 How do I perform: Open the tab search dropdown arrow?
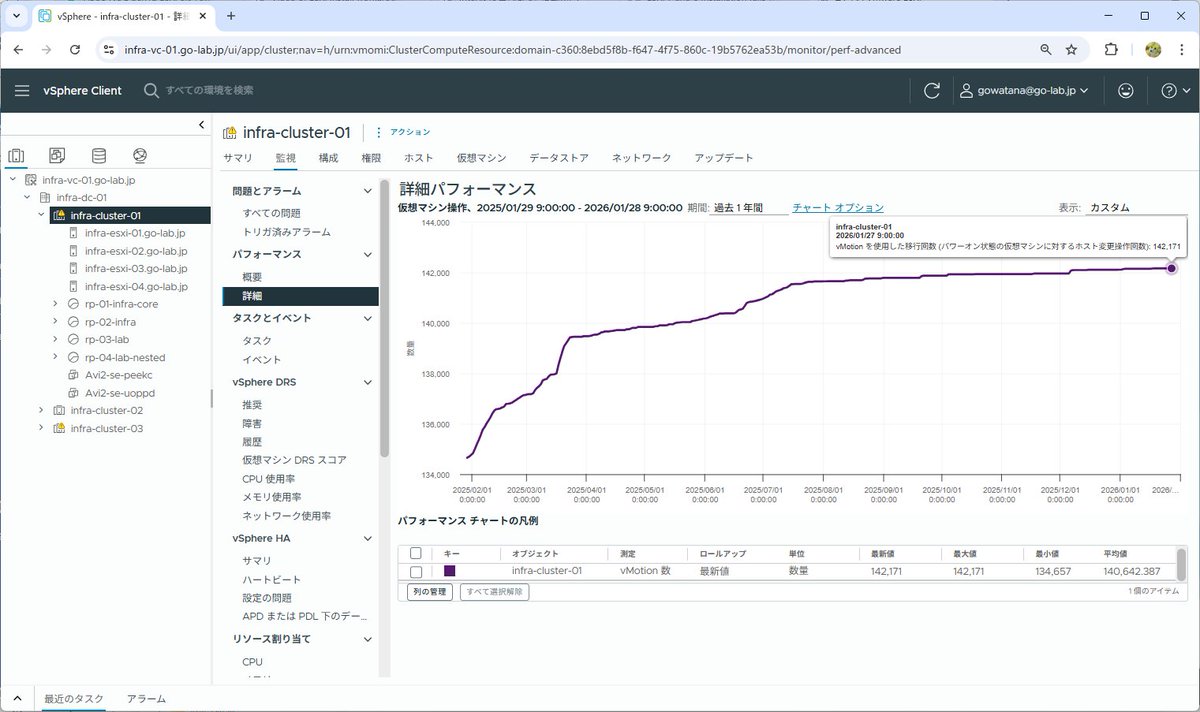click(x=16, y=16)
